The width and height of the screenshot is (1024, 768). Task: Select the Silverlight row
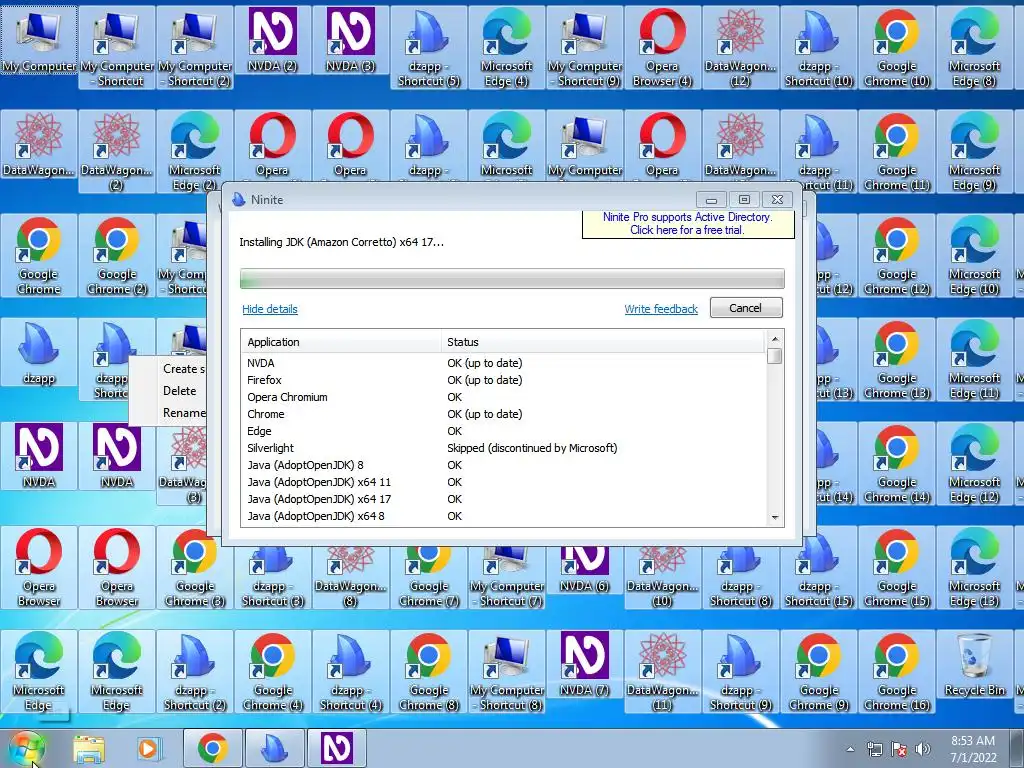(503, 448)
